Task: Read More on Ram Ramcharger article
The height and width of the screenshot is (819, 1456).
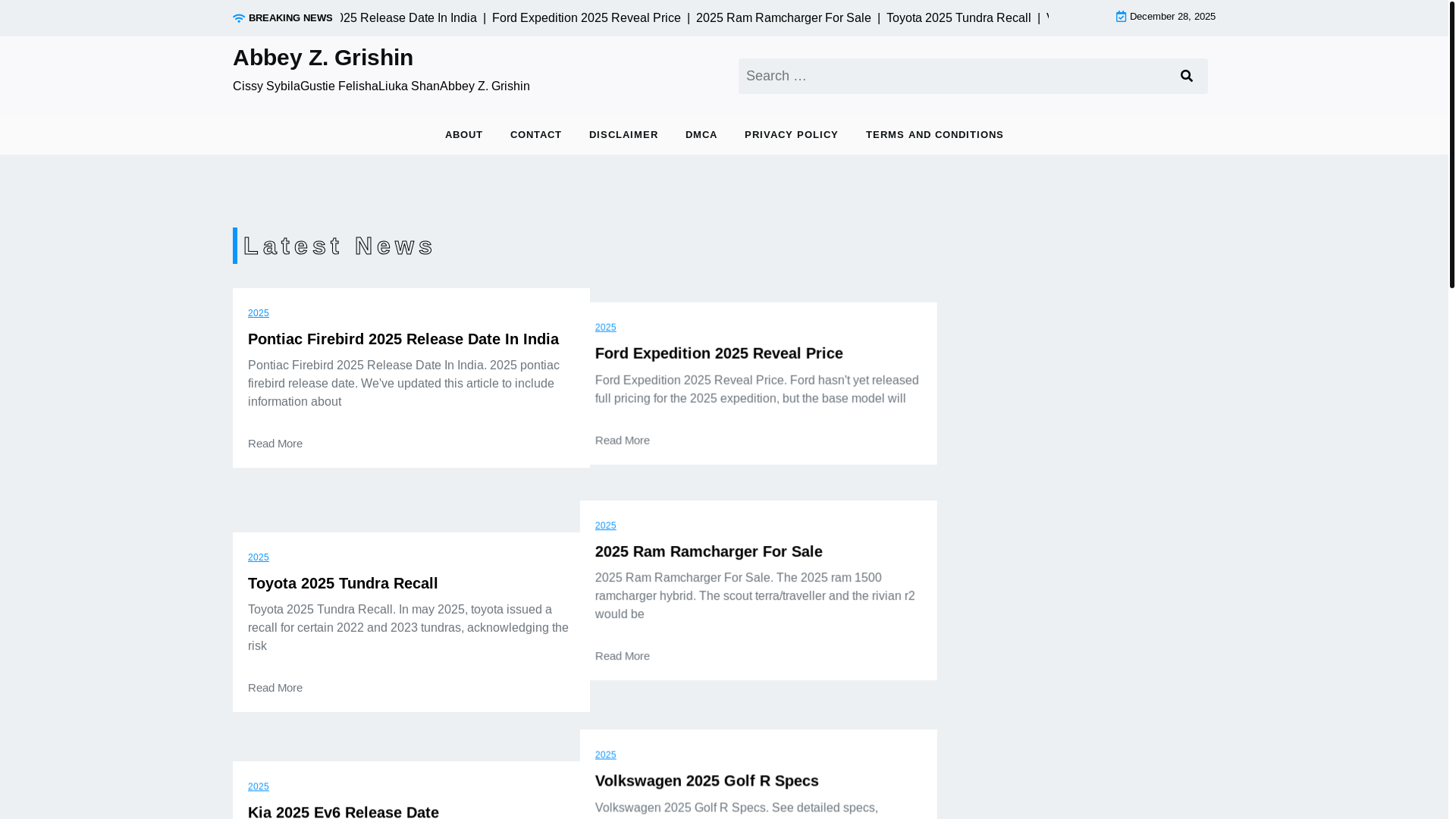Action: (623, 656)
